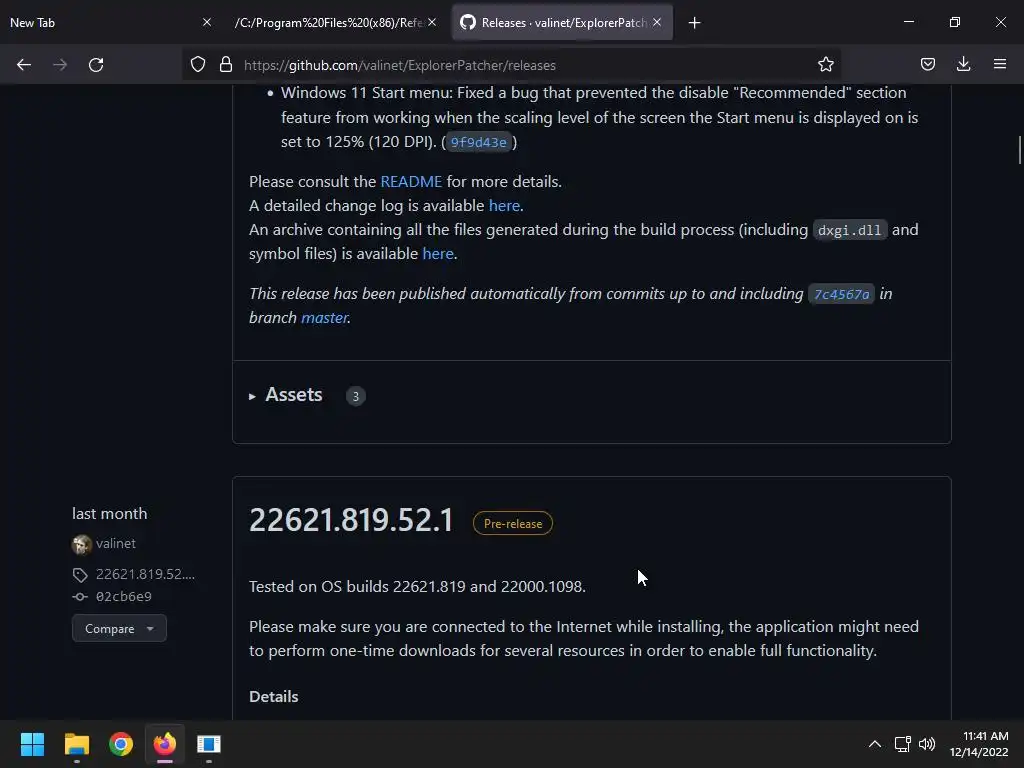Bookmark this page with star icon
This screenshot has width=1024, height=768.
coord(825,65)
